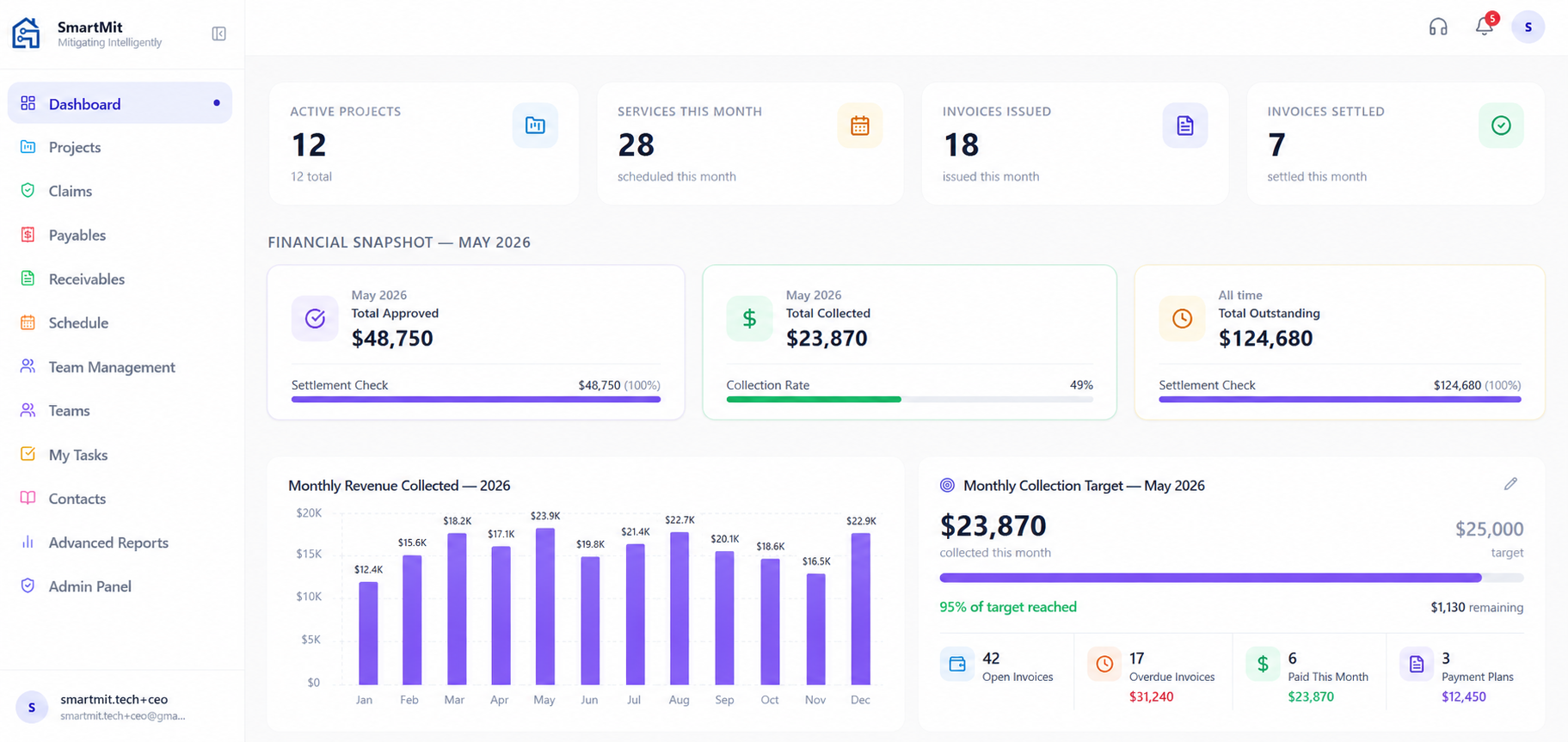Open the Receivables page

[x=120, y=279]
